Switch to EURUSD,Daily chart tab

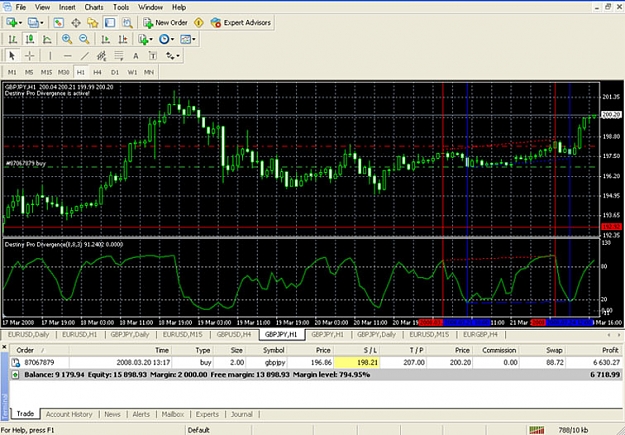coord(28,335)
